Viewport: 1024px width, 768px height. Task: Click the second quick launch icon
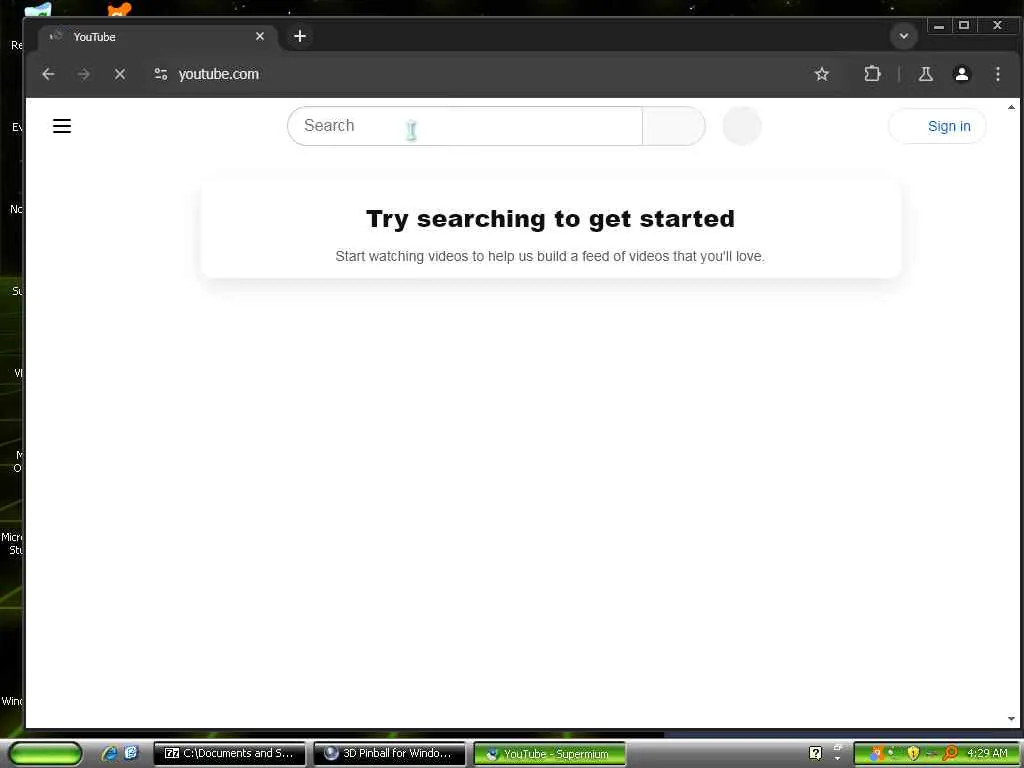tap(131, 754)
